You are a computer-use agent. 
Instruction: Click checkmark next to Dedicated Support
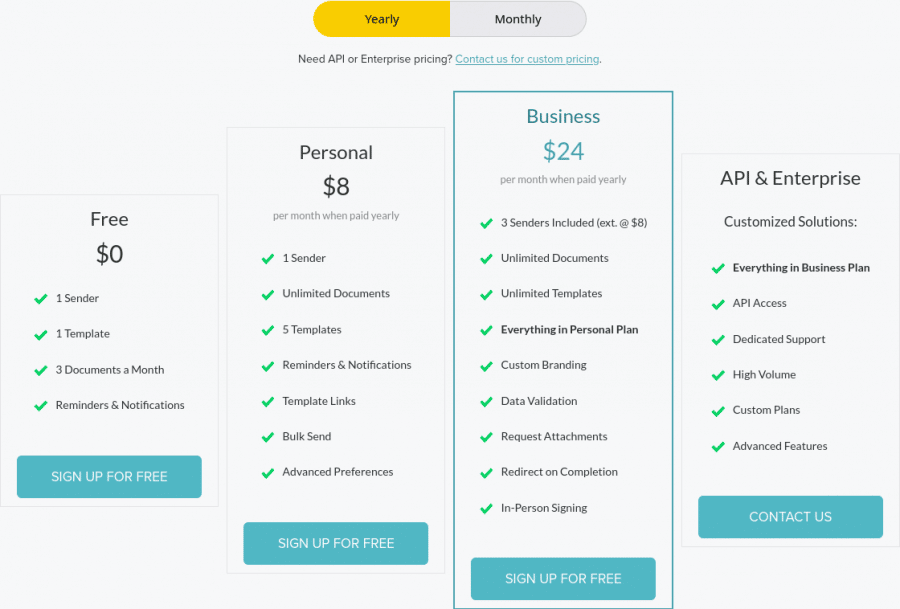pyautogui.click(x=718, y=340)
